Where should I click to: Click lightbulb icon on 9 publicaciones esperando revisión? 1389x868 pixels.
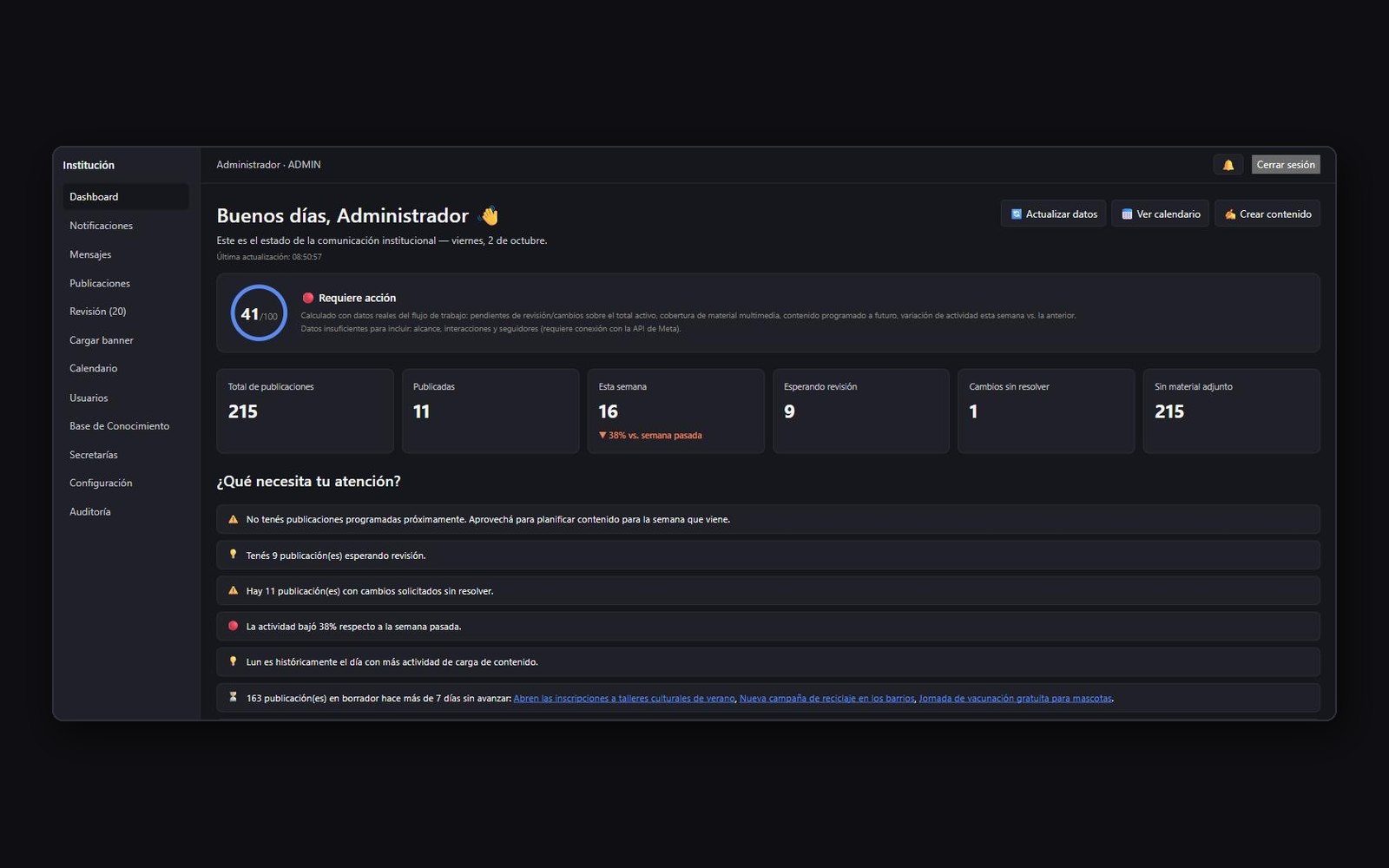[233, 555]
